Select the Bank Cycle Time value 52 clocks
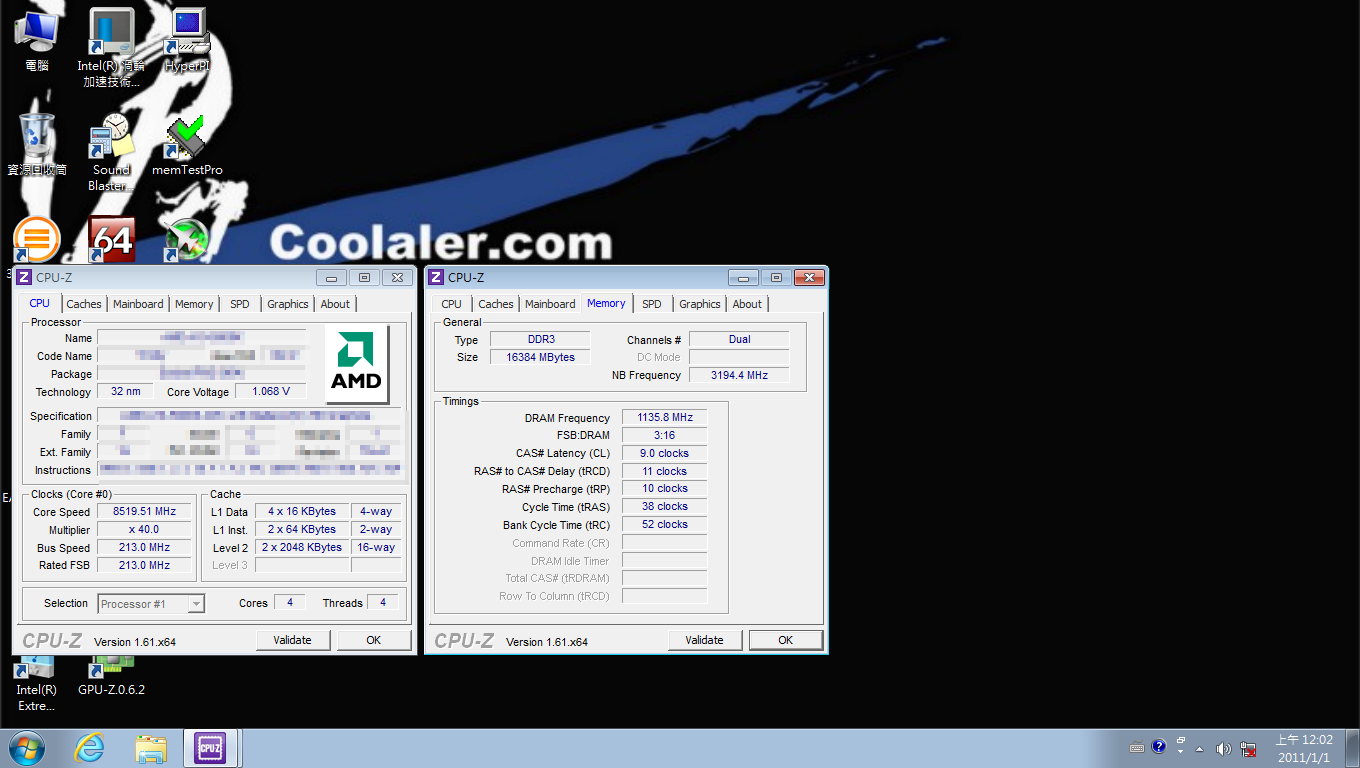Screen dimensions: 1360x768 point(665,524)
